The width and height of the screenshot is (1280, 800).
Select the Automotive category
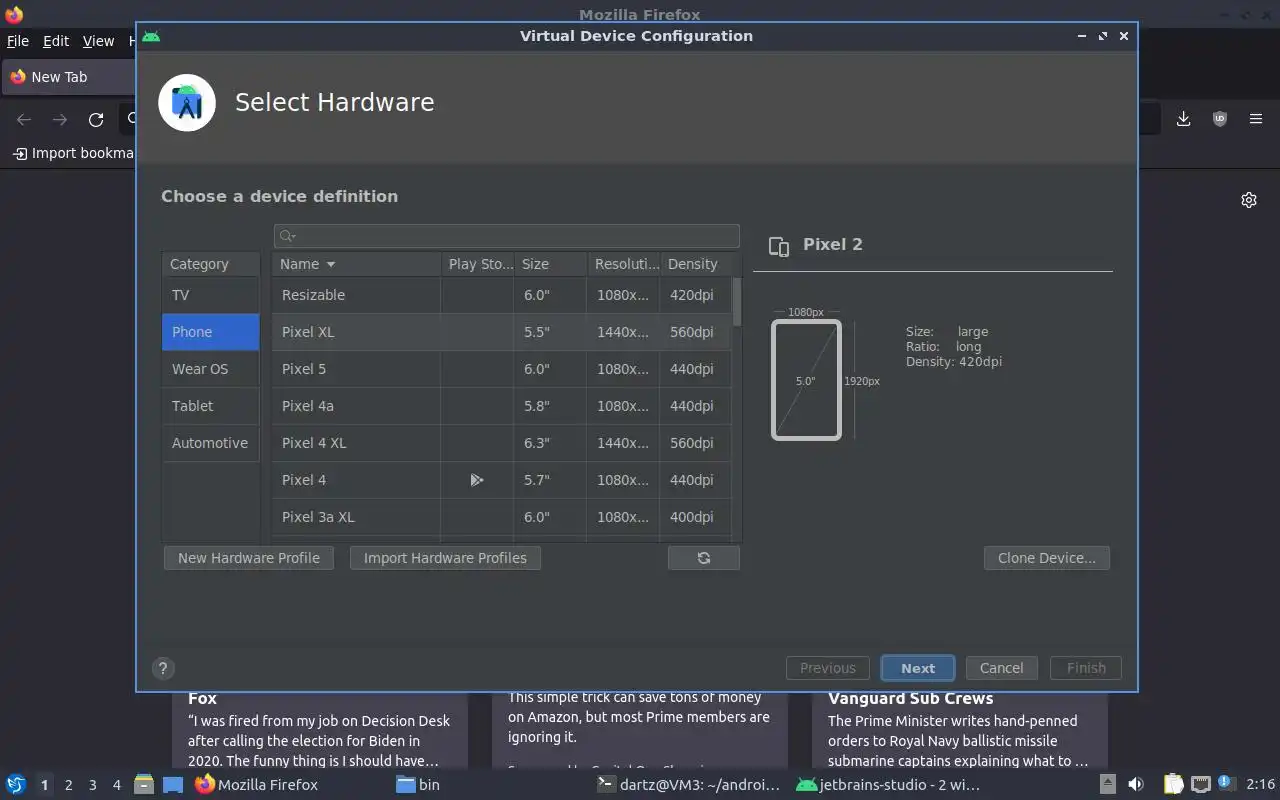point(211,443)
